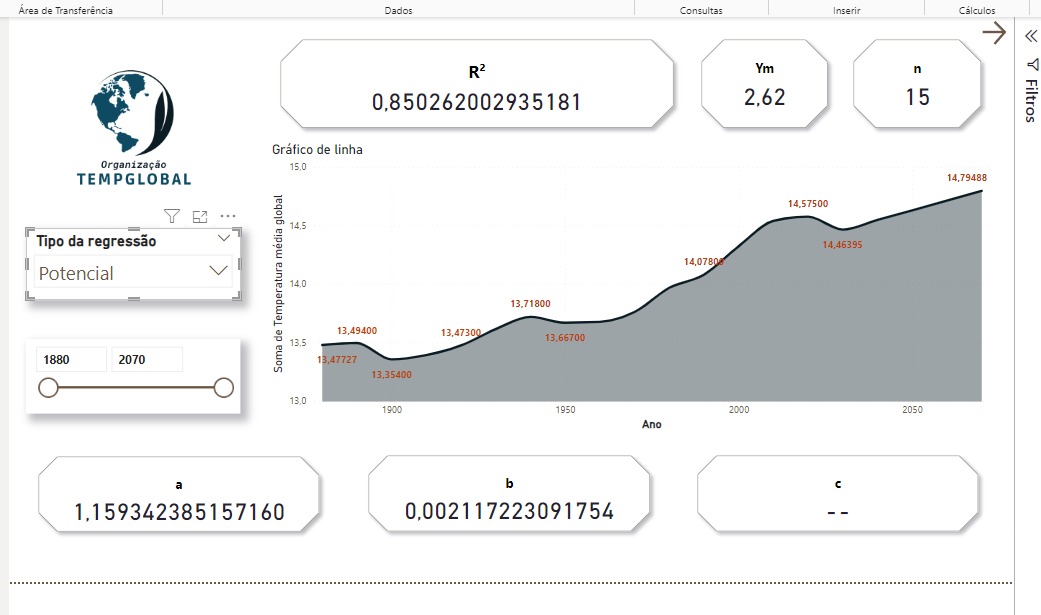Open focus mode on the Tipo da regressão slicer
This screenshot has width=1041, height=615.
(x=199, y=216)
